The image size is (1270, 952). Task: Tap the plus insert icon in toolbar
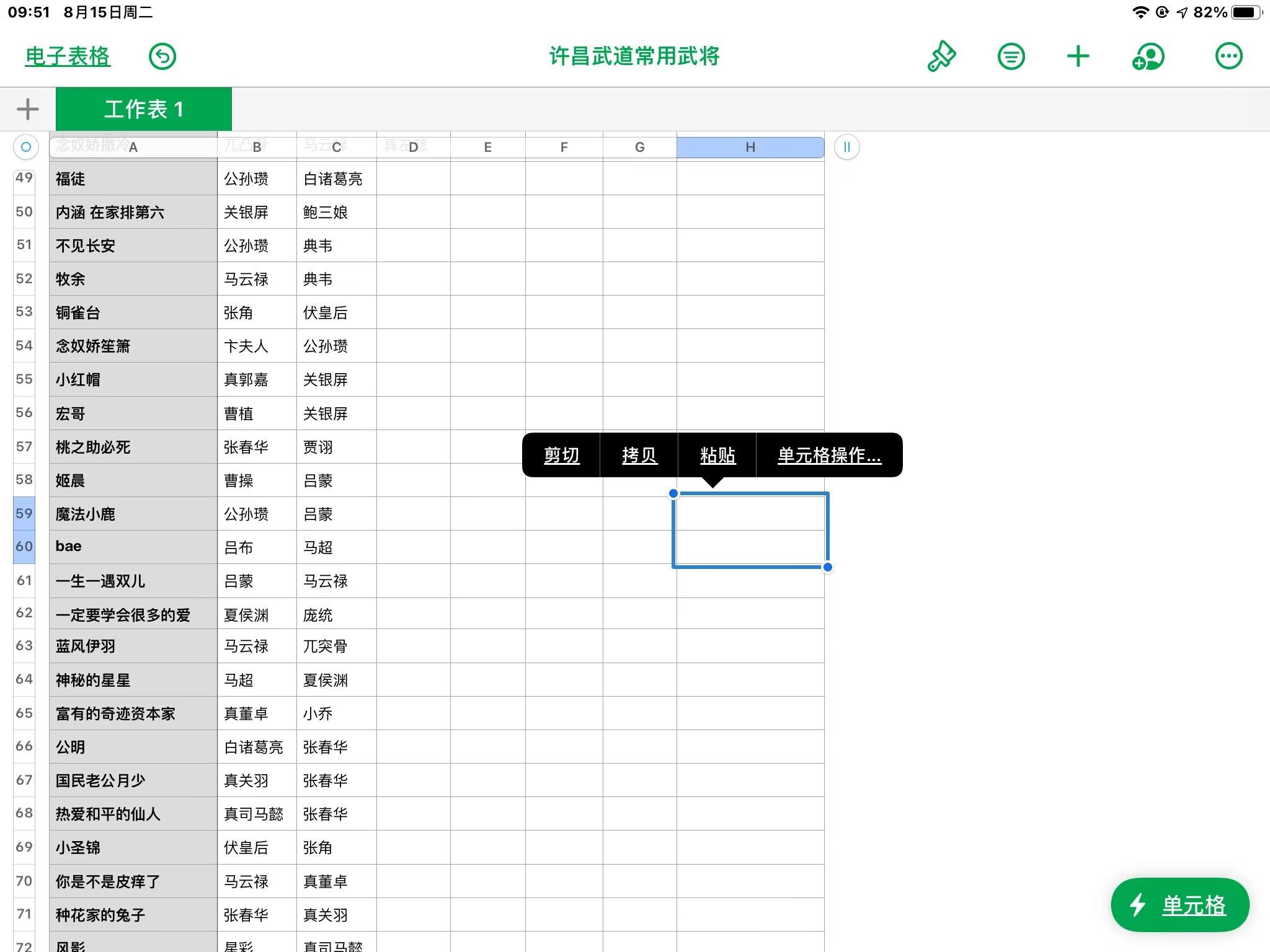tap(1078, 56)
